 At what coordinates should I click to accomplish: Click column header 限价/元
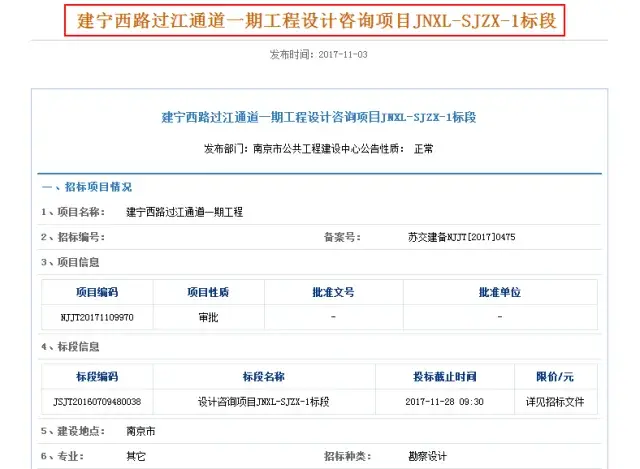coord(555,377)
